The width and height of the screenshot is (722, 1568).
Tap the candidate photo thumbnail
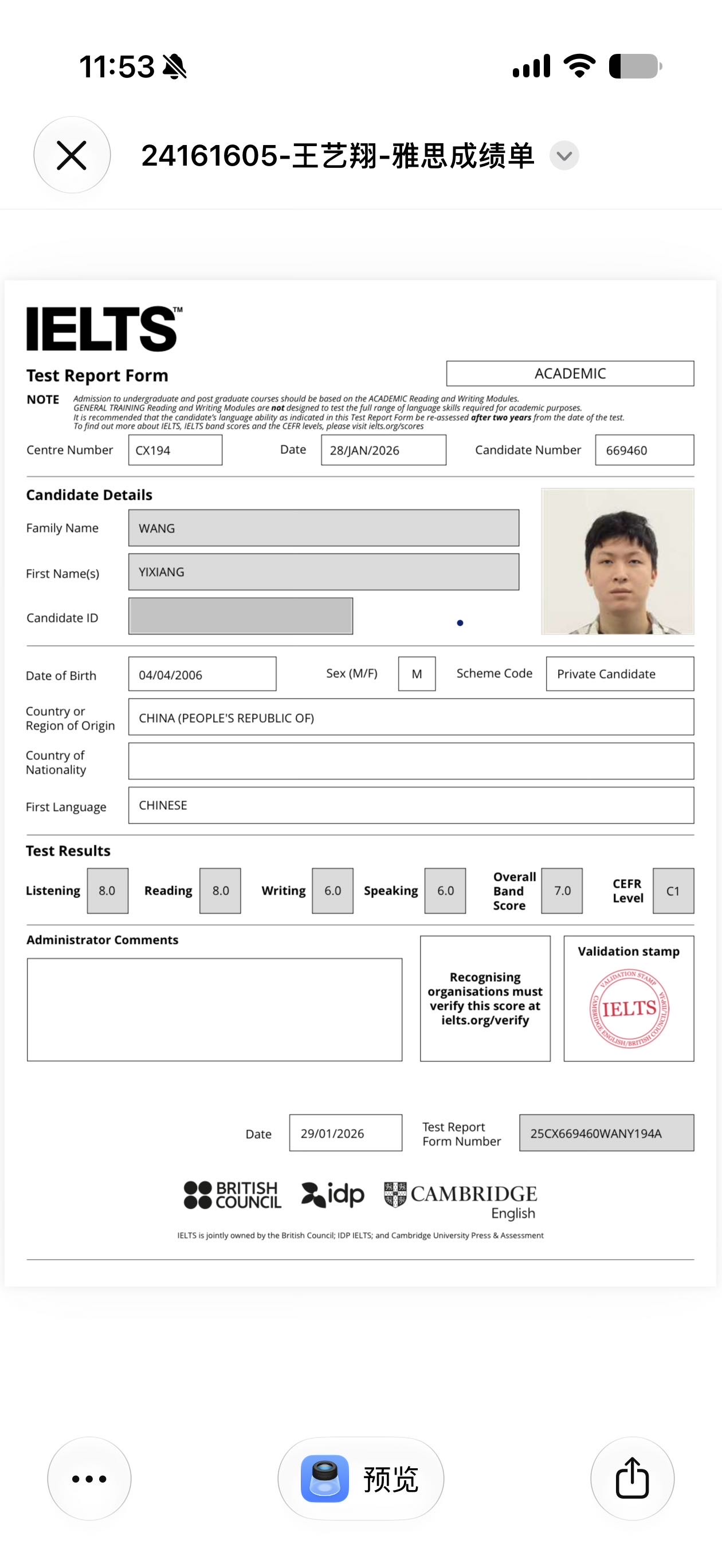617,561
